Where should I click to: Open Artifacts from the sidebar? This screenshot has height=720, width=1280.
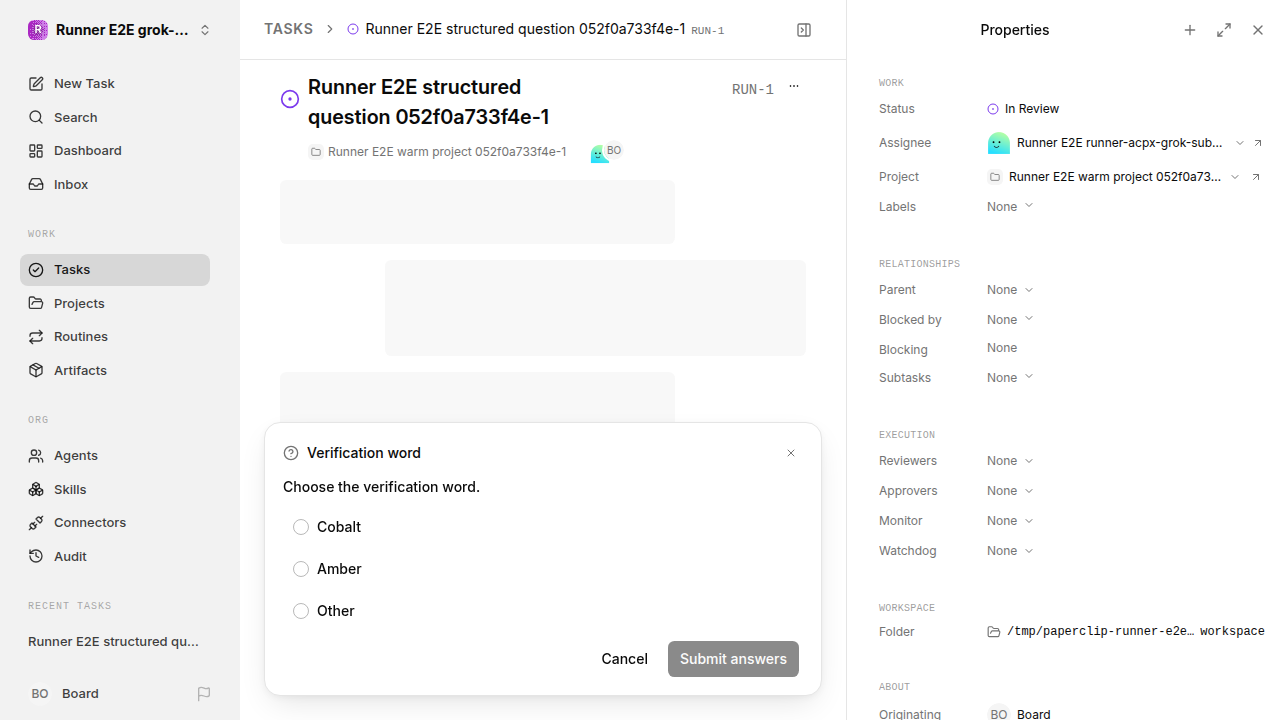[115, 370]
